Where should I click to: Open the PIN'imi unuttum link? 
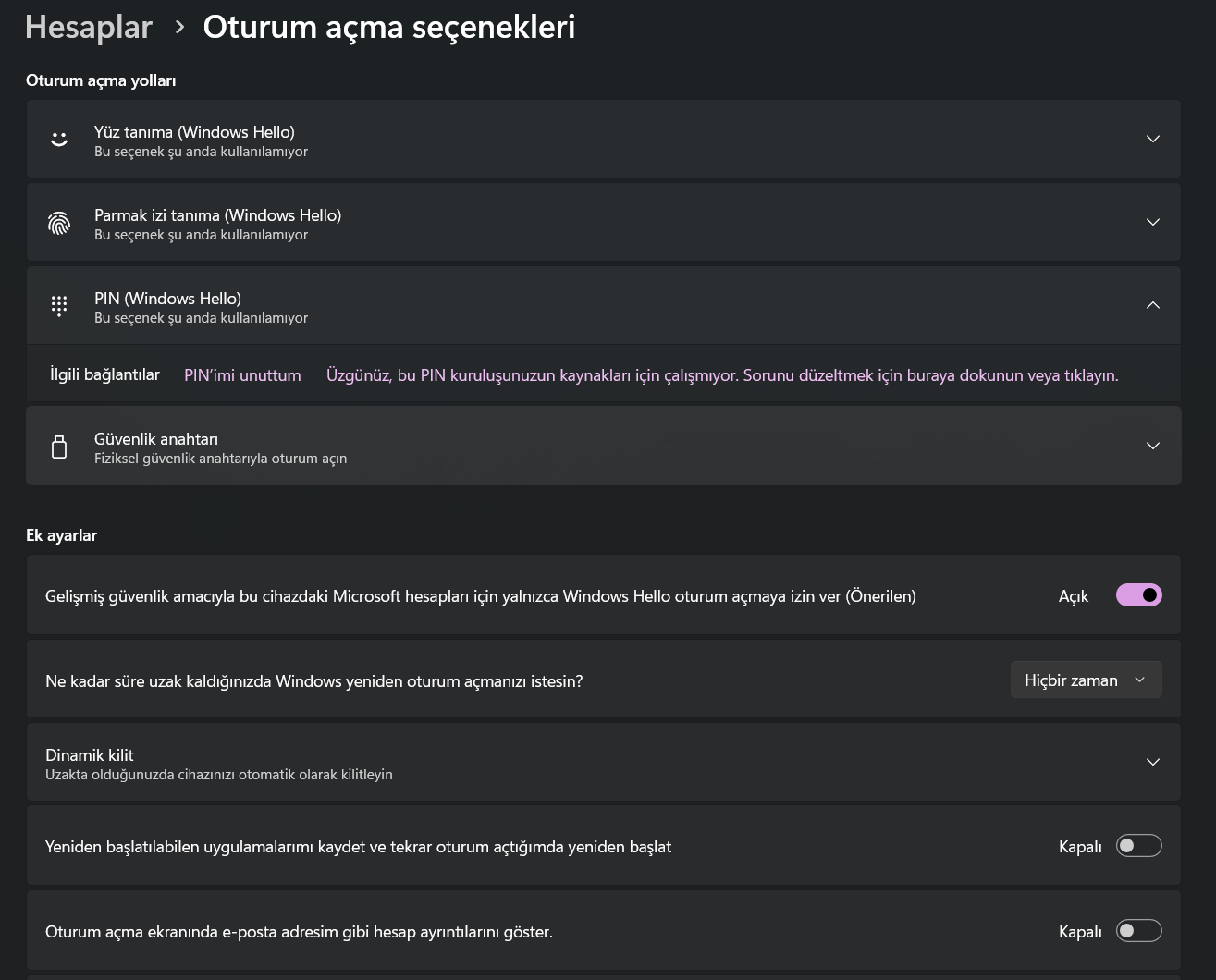pyautogui.click(x=242, y=375)
